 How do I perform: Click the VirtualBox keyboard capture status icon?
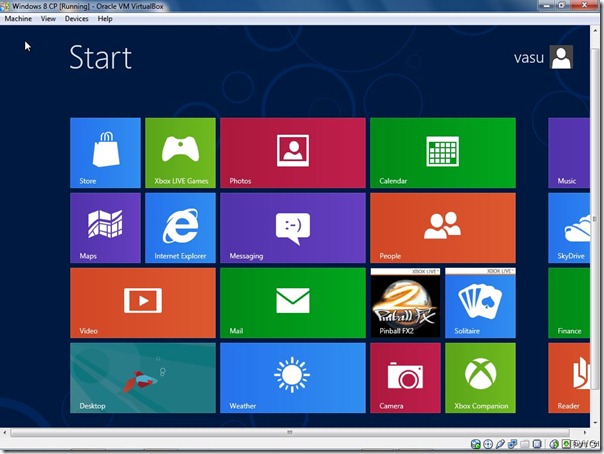[x=566, y=444]
